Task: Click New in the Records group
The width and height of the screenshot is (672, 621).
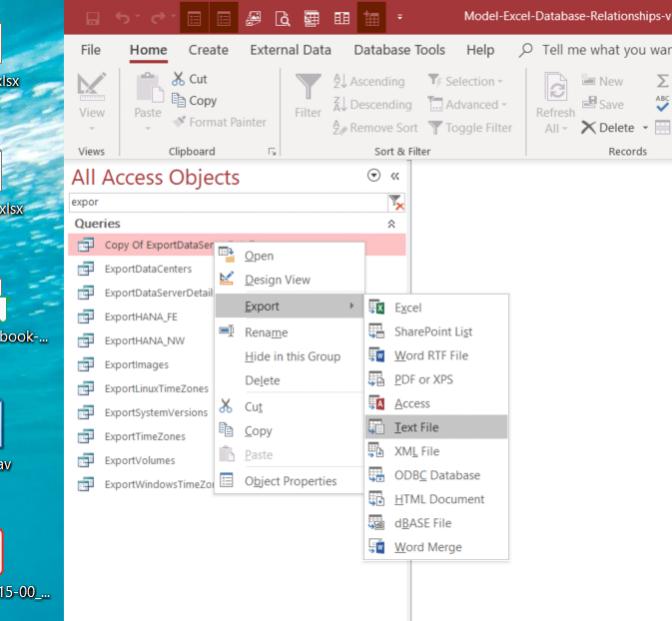Action: tap(602, 81)
